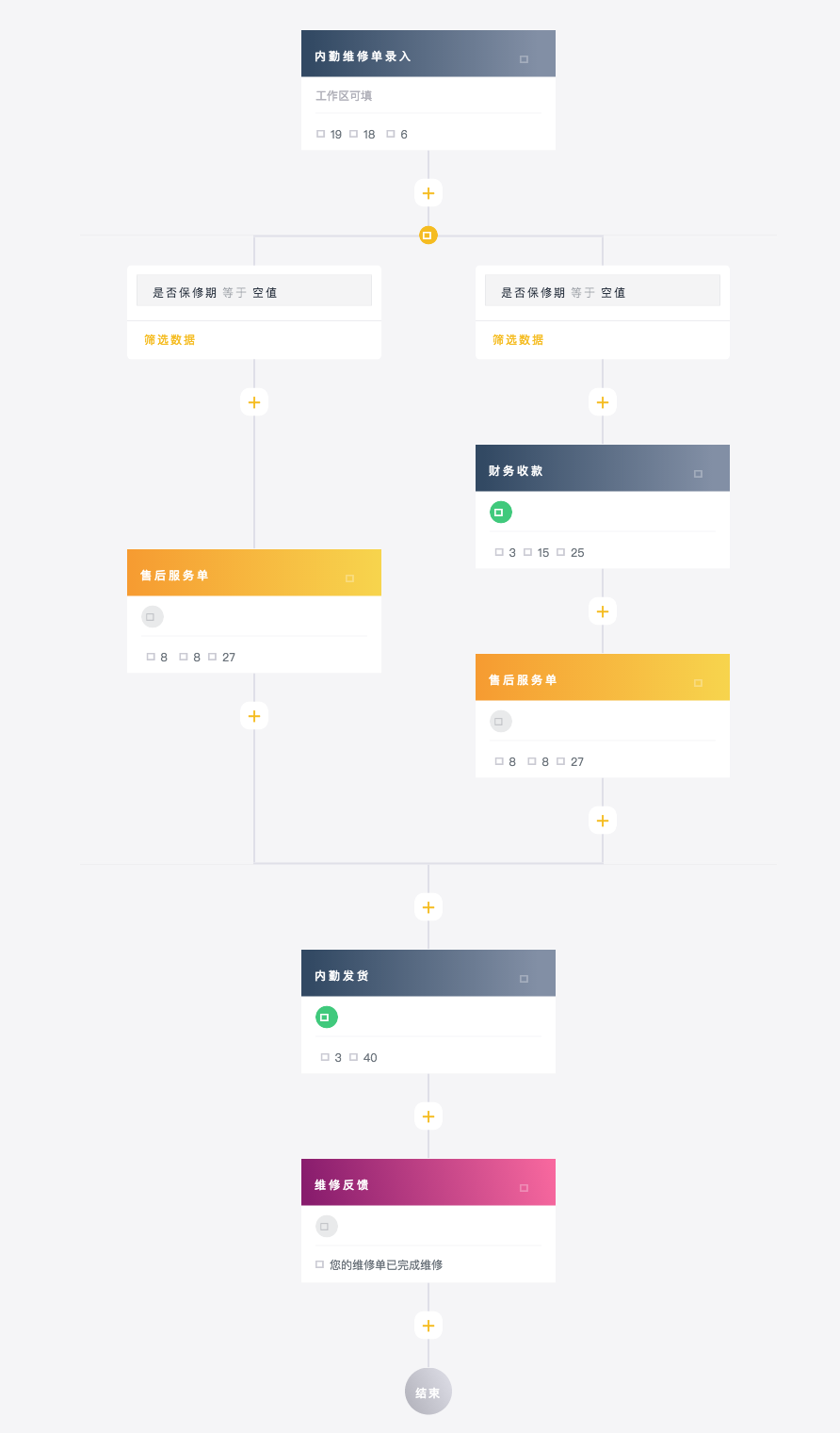Click plus under left 筛选数据 branch
Image resolution: width=840 pixels, height=1433 pixels.
[254, 402]
